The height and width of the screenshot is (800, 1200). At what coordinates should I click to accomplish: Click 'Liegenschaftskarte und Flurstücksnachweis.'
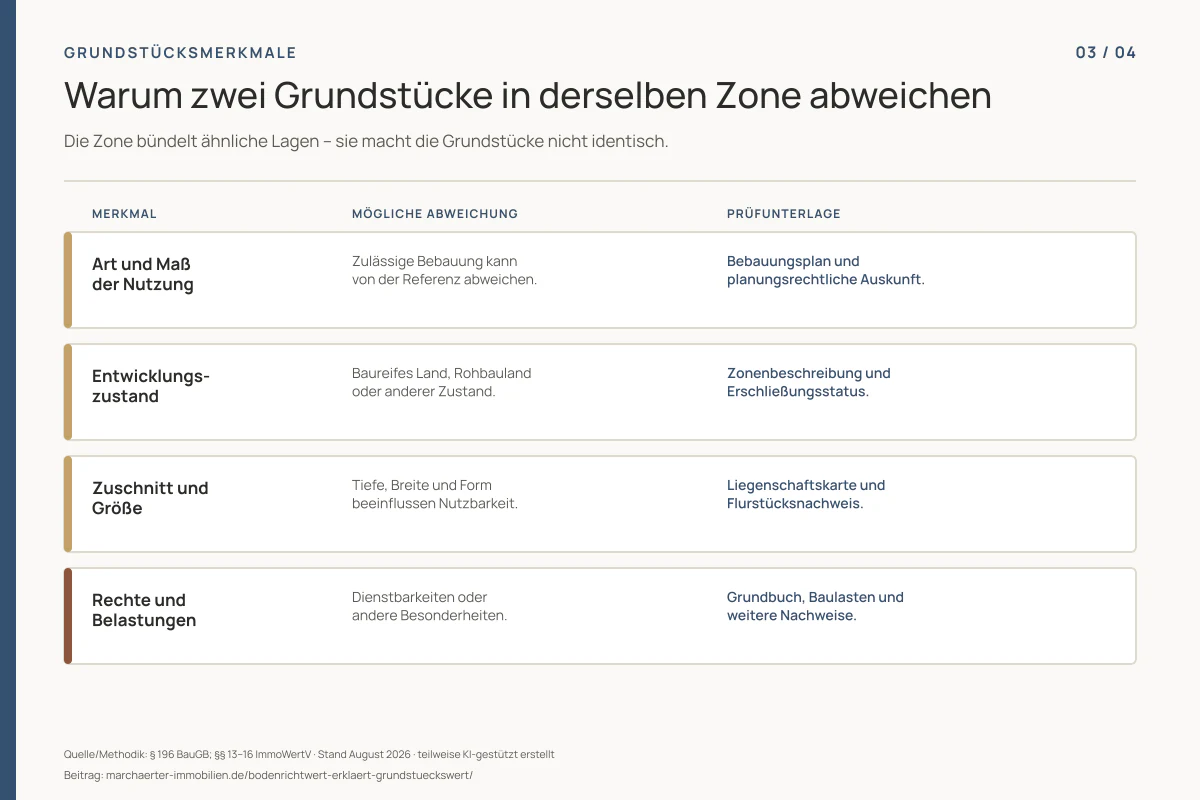(x=806, y=494)
